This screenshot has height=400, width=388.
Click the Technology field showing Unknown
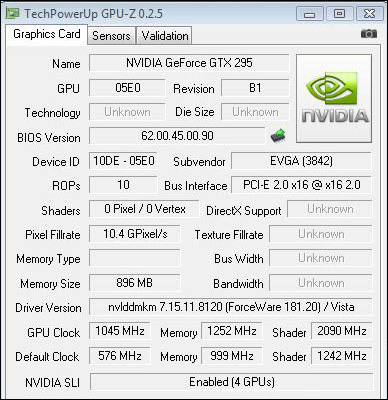(x=127, y=112)
